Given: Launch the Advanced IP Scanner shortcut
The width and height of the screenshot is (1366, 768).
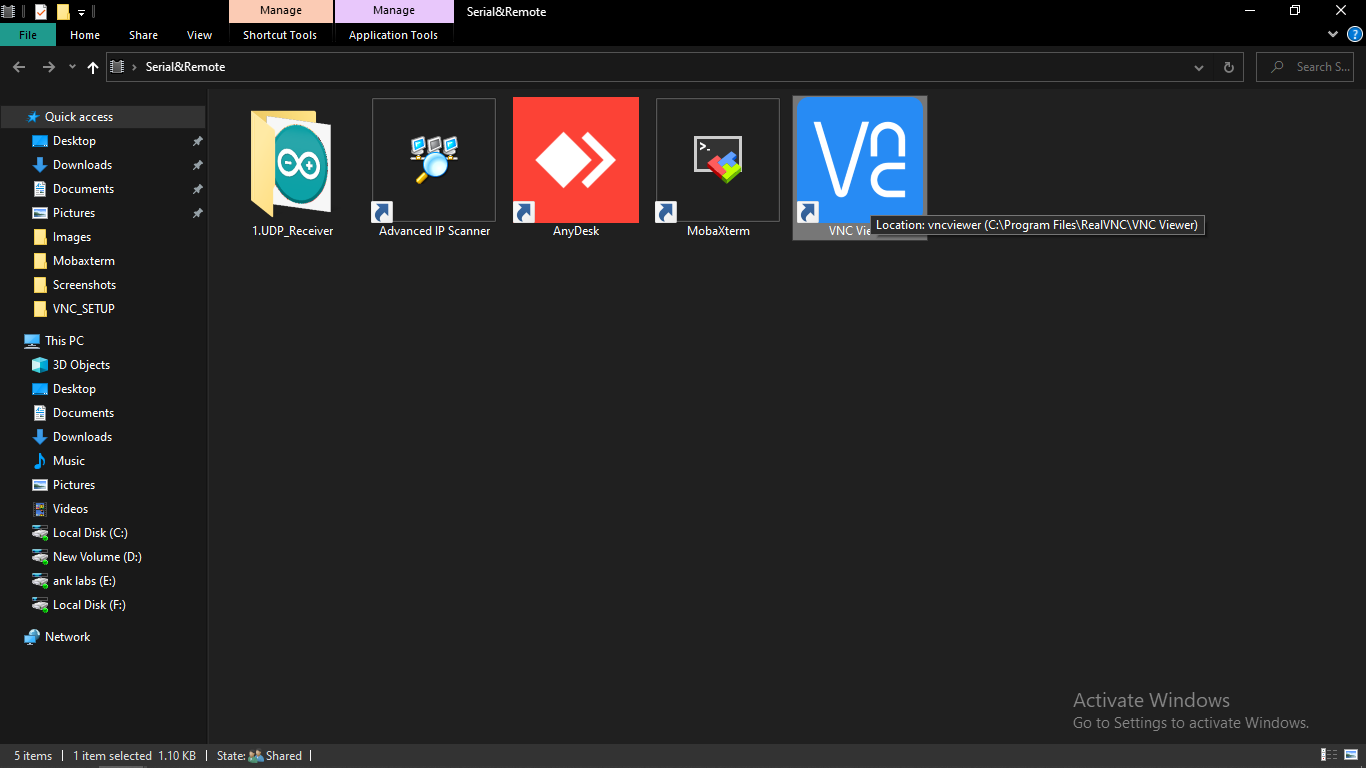Looking at the screenshot, I should coord(434,160).
